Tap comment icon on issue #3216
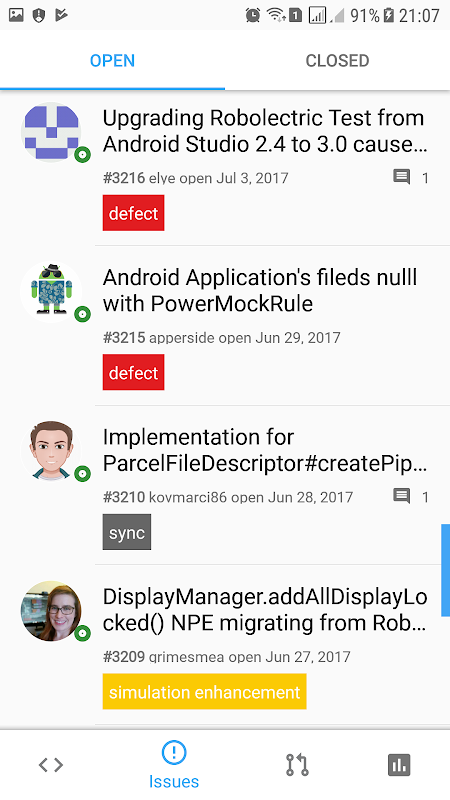This screenshot has width=450, height=800. (402, 178)
